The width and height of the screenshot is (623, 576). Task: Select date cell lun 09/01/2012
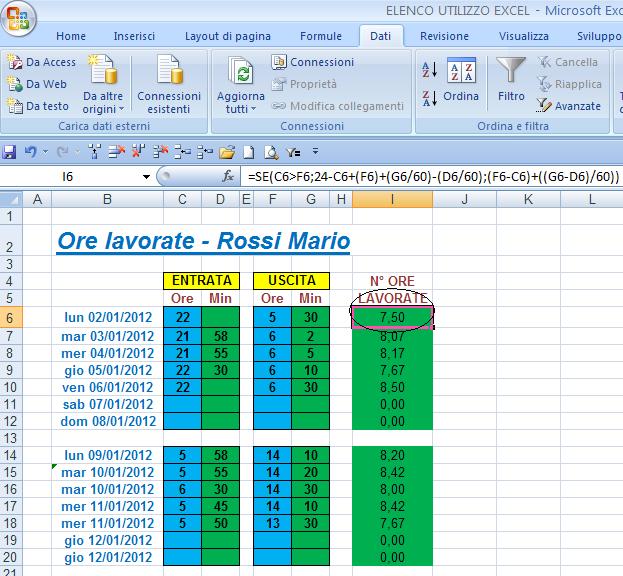108,455
